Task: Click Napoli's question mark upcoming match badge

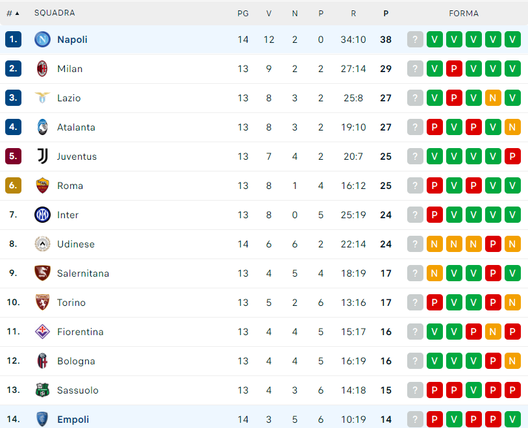Action: (x=415, y=39)
